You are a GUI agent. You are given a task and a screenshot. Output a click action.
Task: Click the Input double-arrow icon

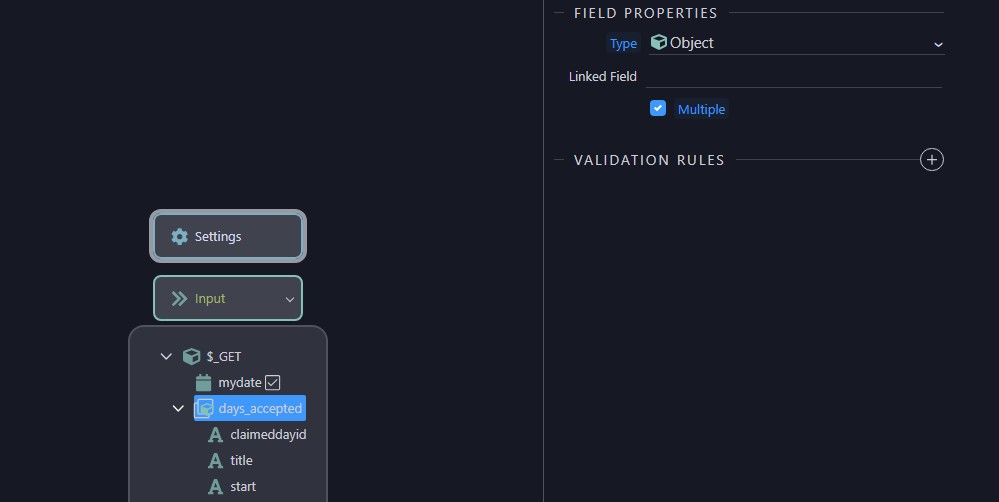pos(180,298)
